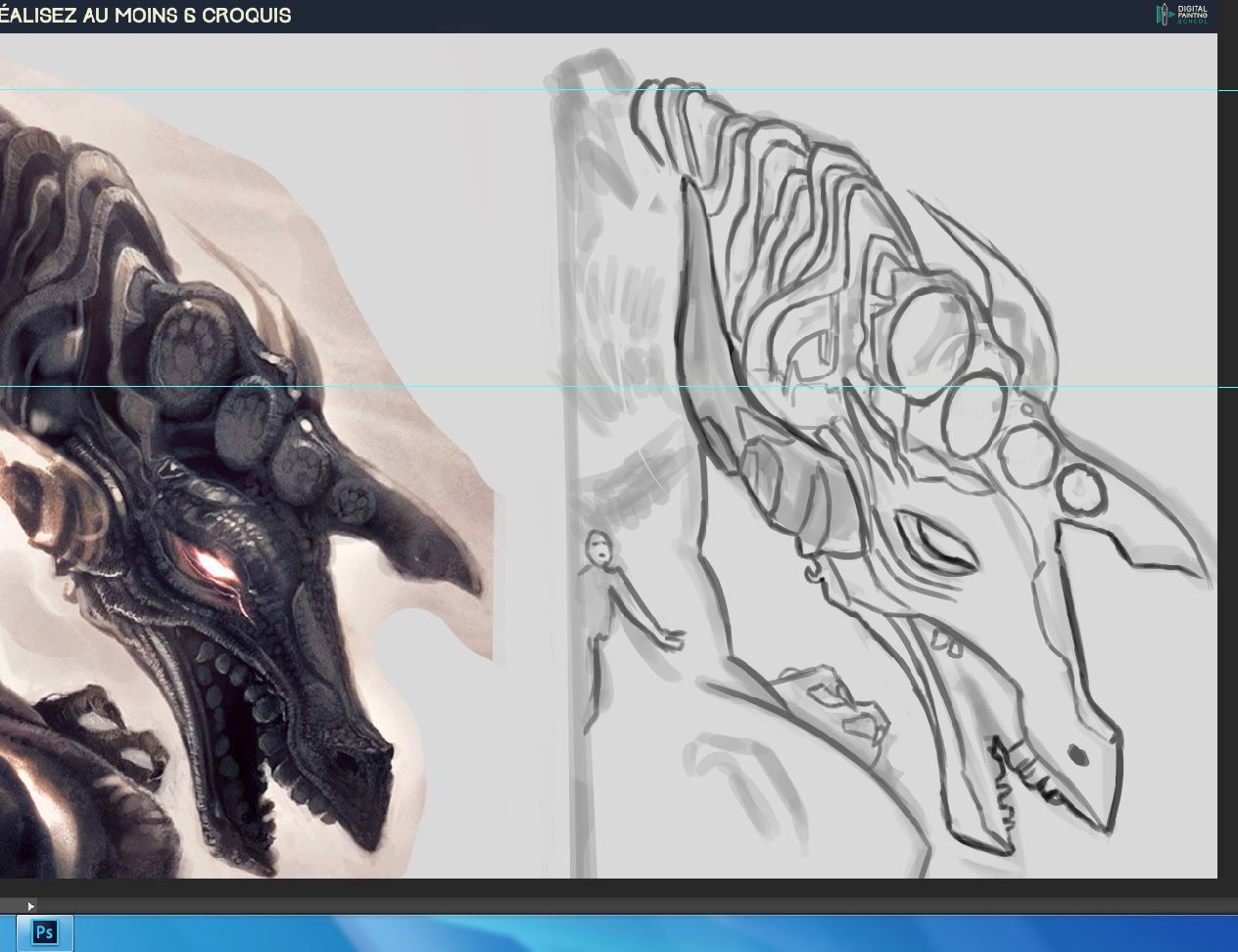Click the nostril of the painted dragon

345,759
